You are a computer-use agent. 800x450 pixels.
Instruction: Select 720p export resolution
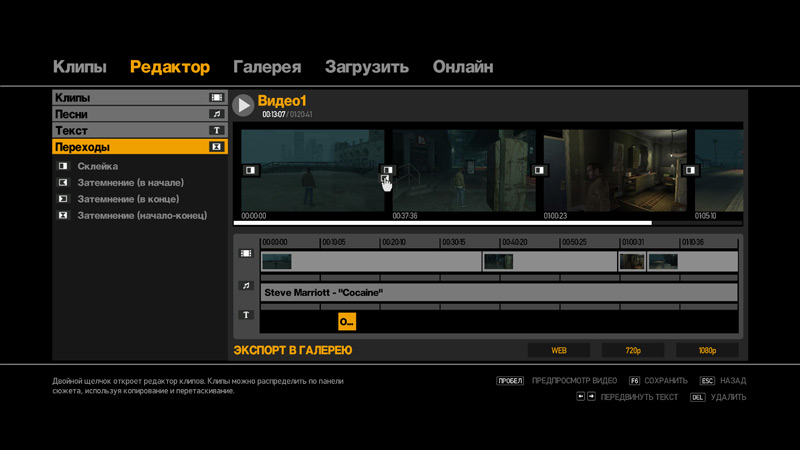coord(632,351)
